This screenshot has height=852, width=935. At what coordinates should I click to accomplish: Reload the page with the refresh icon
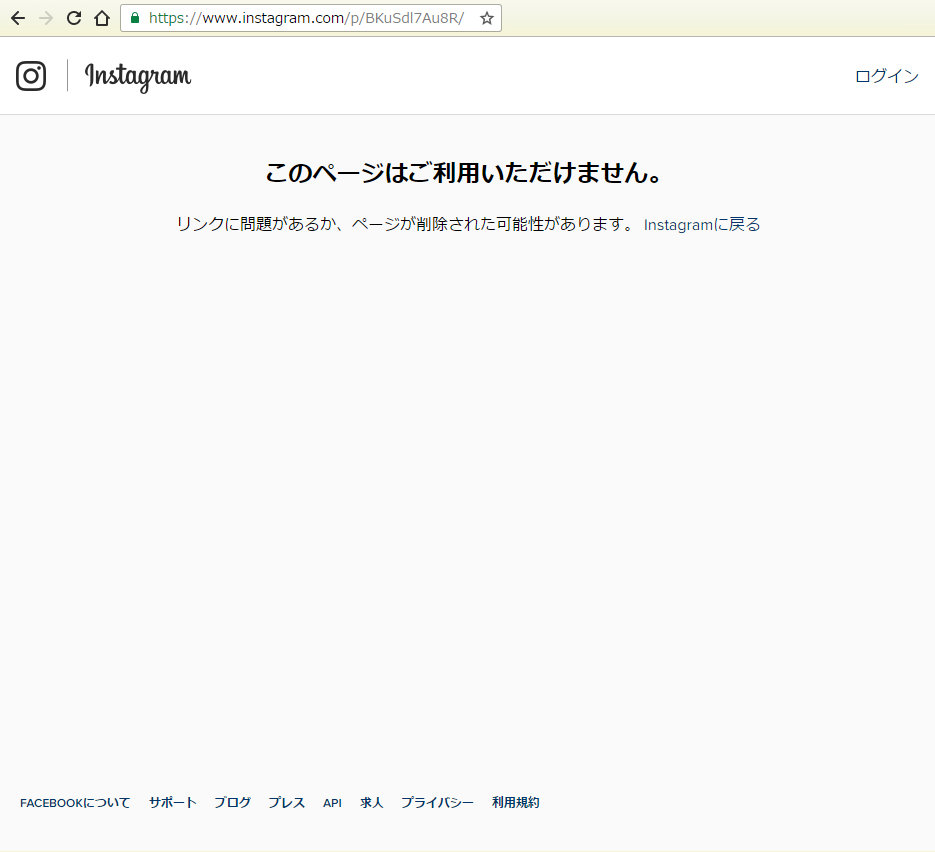coord(74,18)
